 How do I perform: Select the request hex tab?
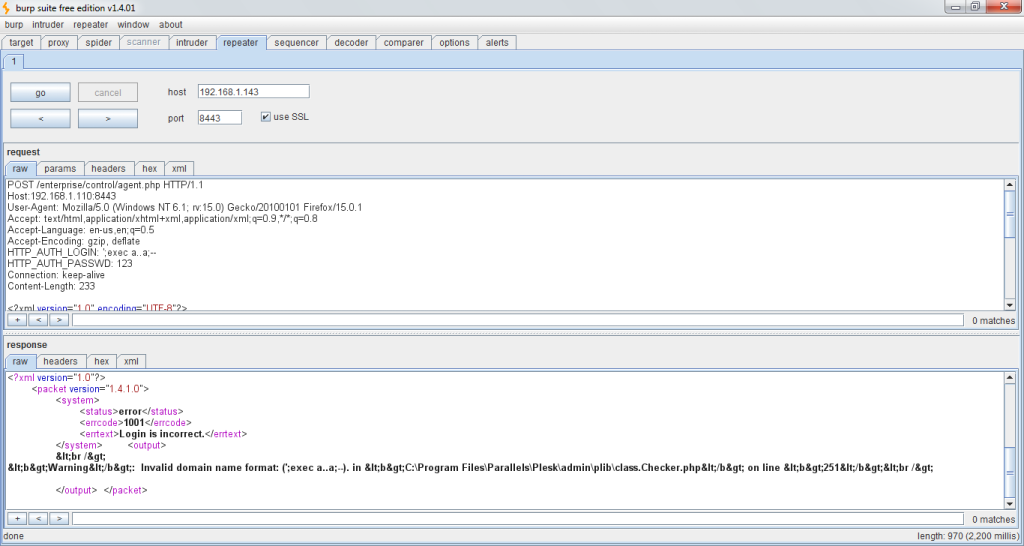tap(150, 169)
